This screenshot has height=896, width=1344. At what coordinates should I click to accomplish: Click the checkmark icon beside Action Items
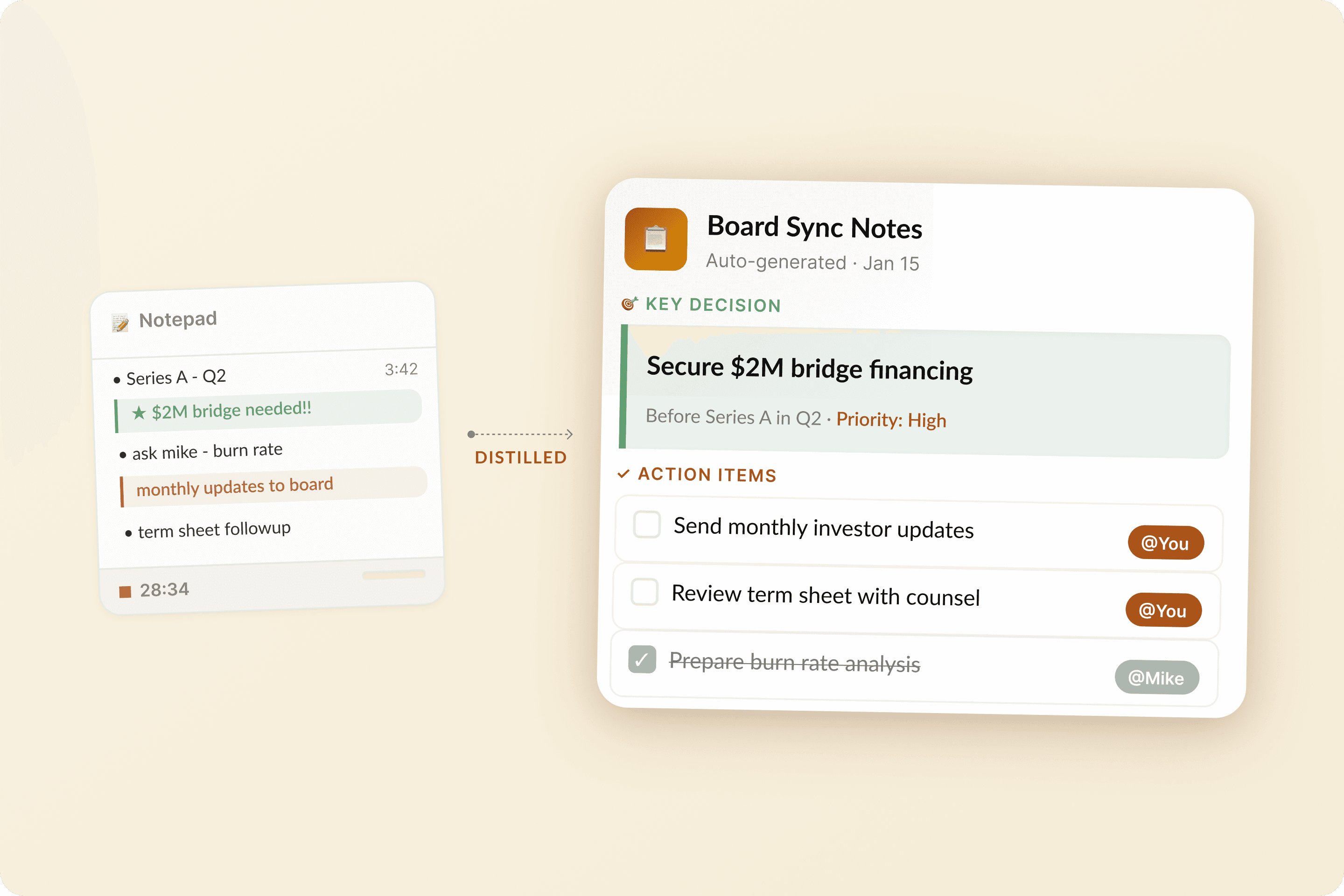pos(623,474)
